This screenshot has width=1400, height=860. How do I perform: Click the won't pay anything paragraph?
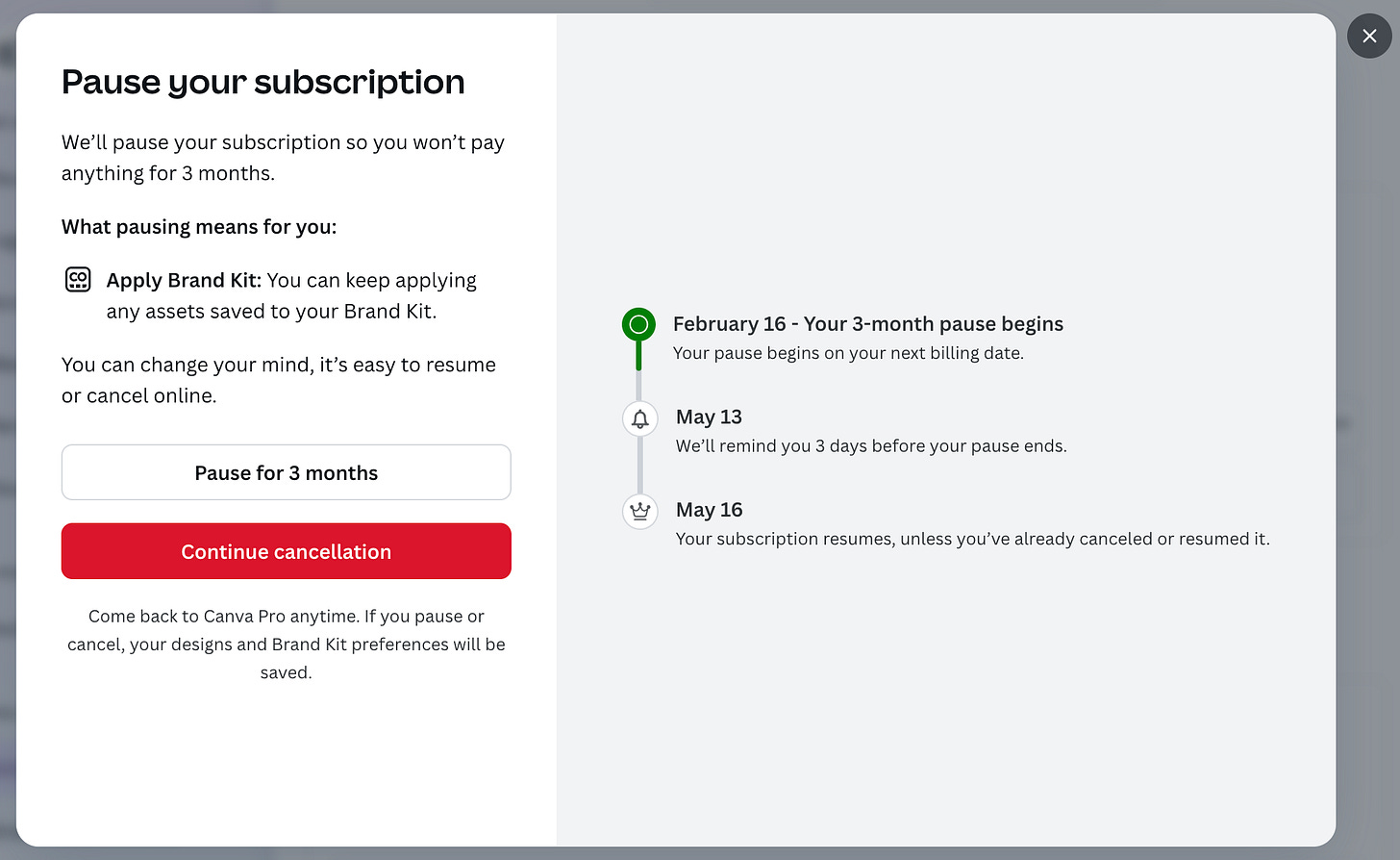283,158
